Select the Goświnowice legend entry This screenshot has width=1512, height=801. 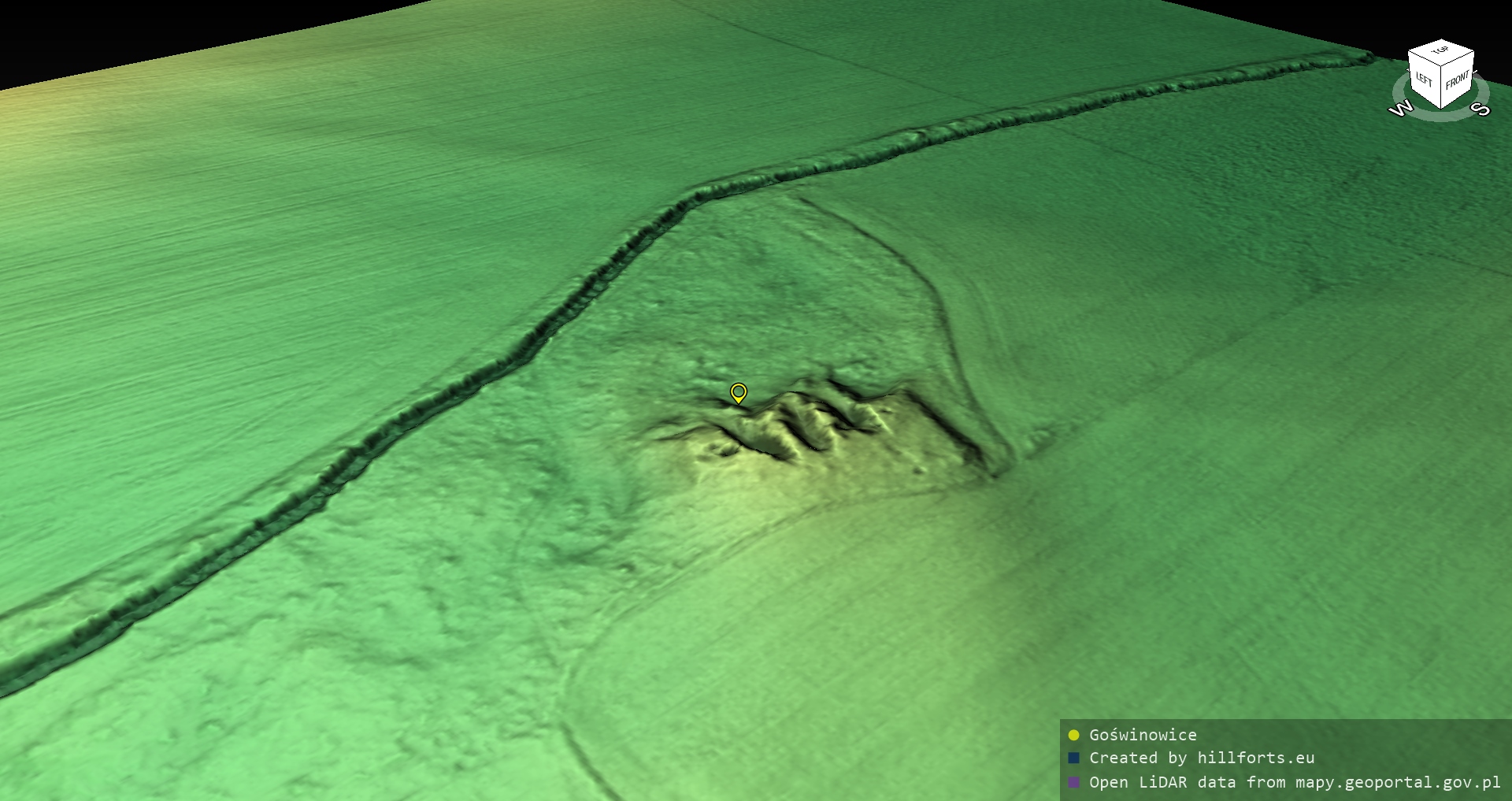(1143, 735)
